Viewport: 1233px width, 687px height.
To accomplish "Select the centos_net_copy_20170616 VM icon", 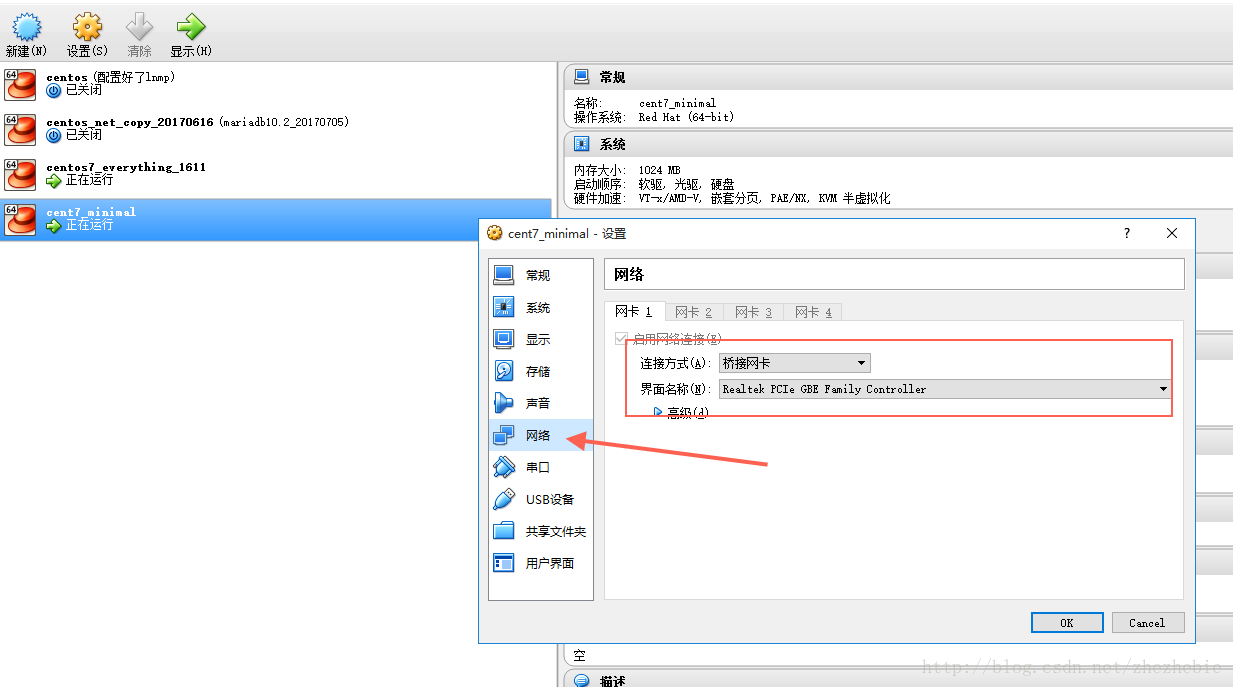I will point(20,129).
